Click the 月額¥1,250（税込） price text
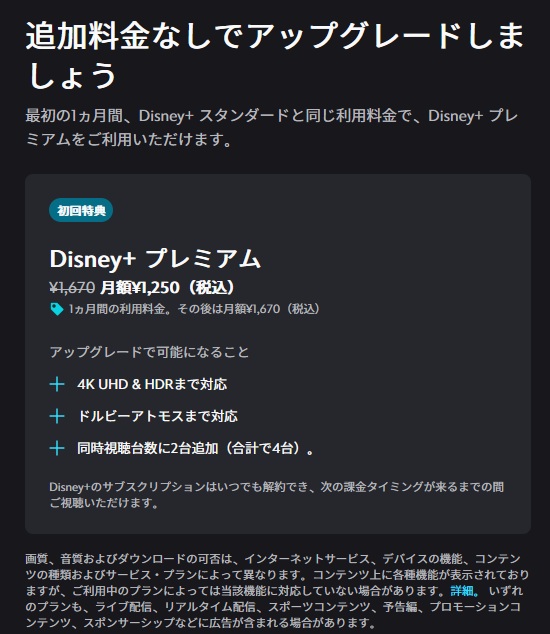The image size is (550, 634). [x=167, y=287]
